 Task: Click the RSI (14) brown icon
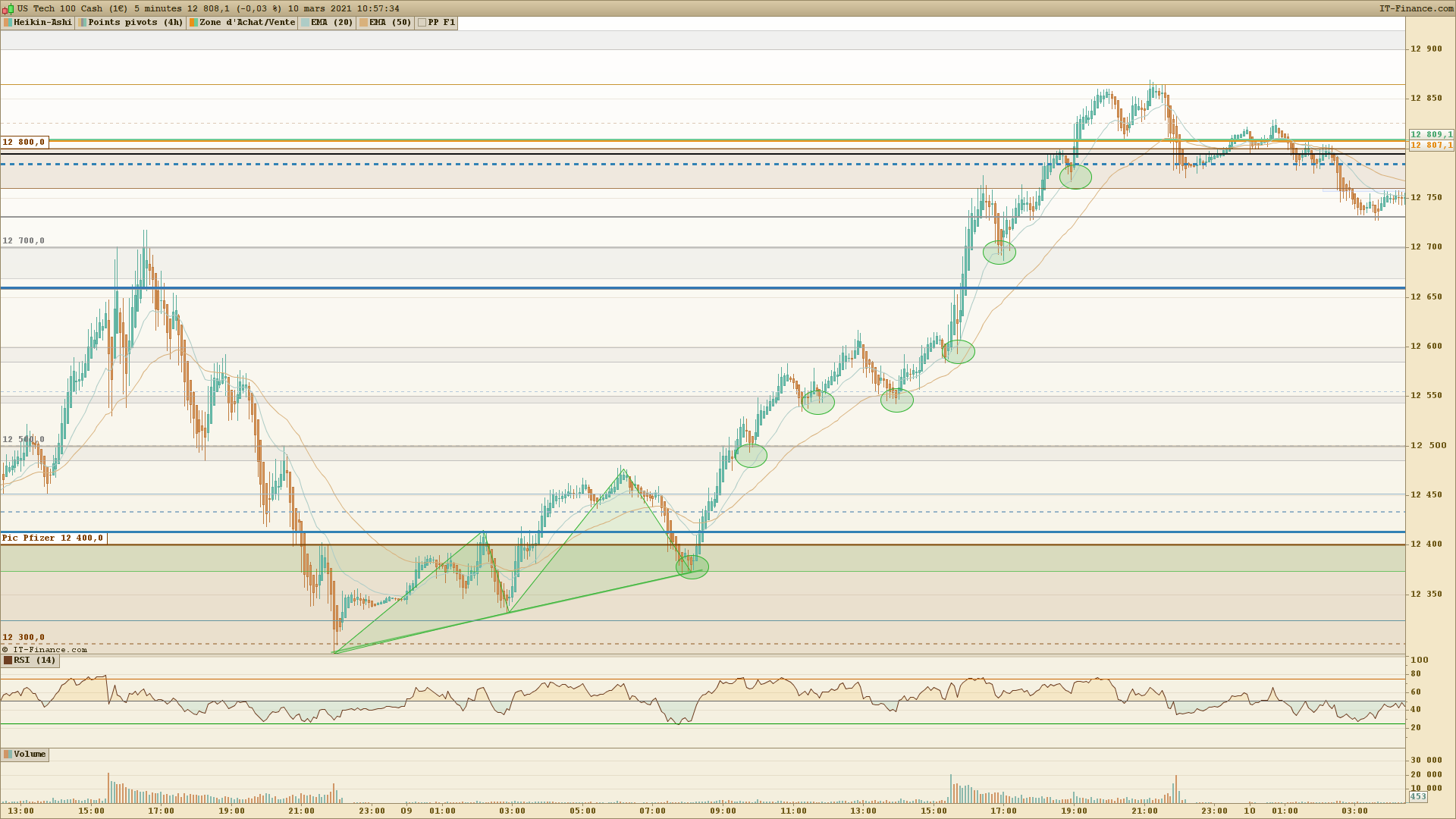coord(8,661)
